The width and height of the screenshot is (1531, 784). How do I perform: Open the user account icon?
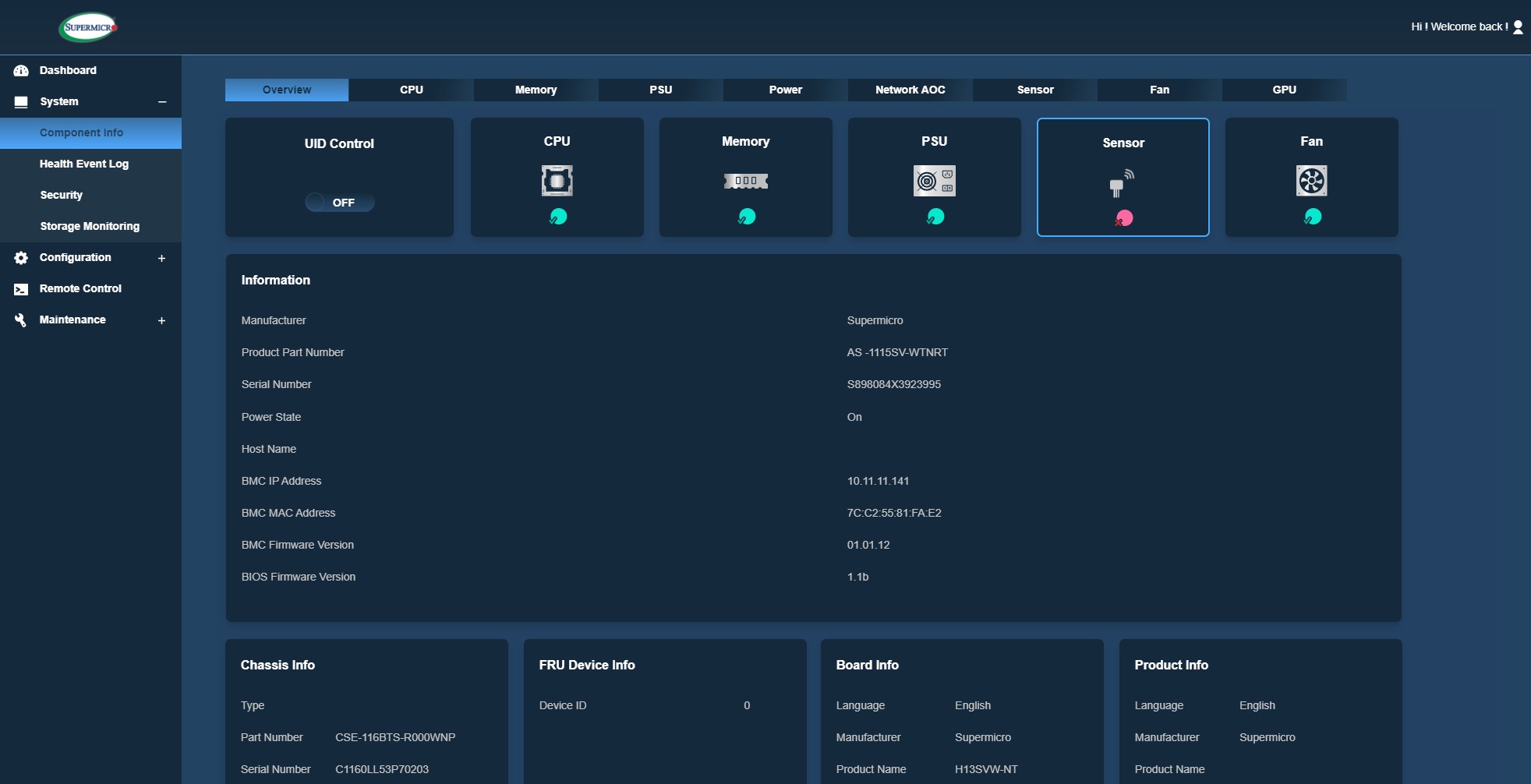pyautogui.click(x=1518, y=27)
